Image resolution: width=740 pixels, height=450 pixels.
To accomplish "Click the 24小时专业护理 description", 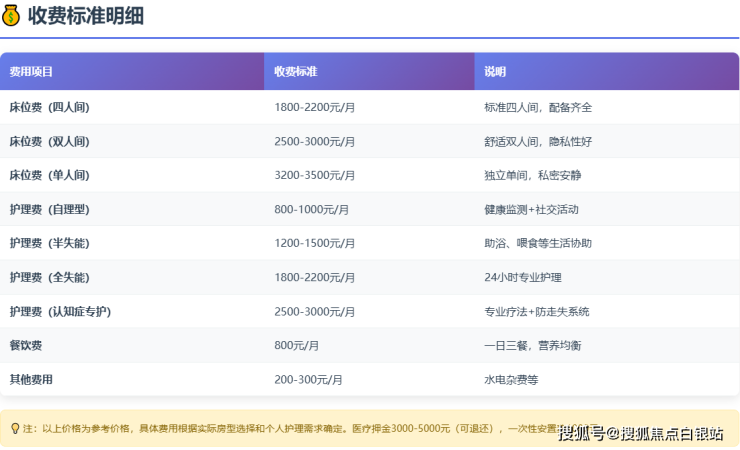I will pyautogui.click(x=523, y=277).
